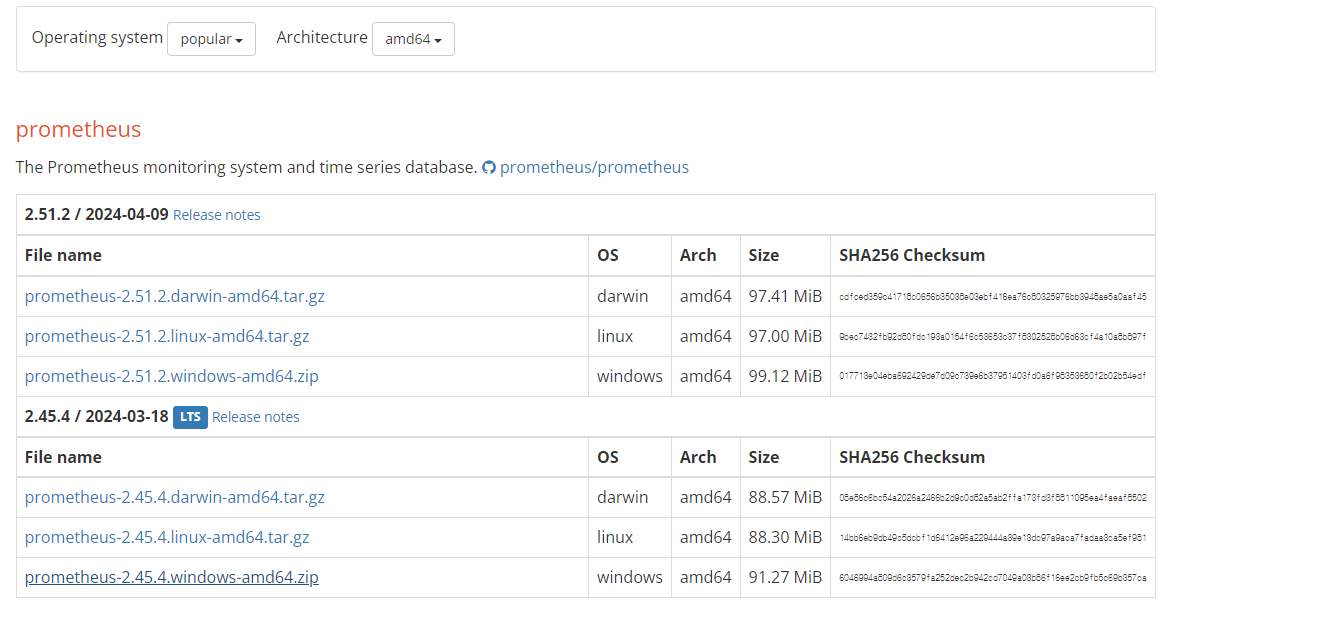Screen dimensions: 1337x631
Task: Click 'darwin' OS cell in 2.45.4 table
Action: point(630,497)
